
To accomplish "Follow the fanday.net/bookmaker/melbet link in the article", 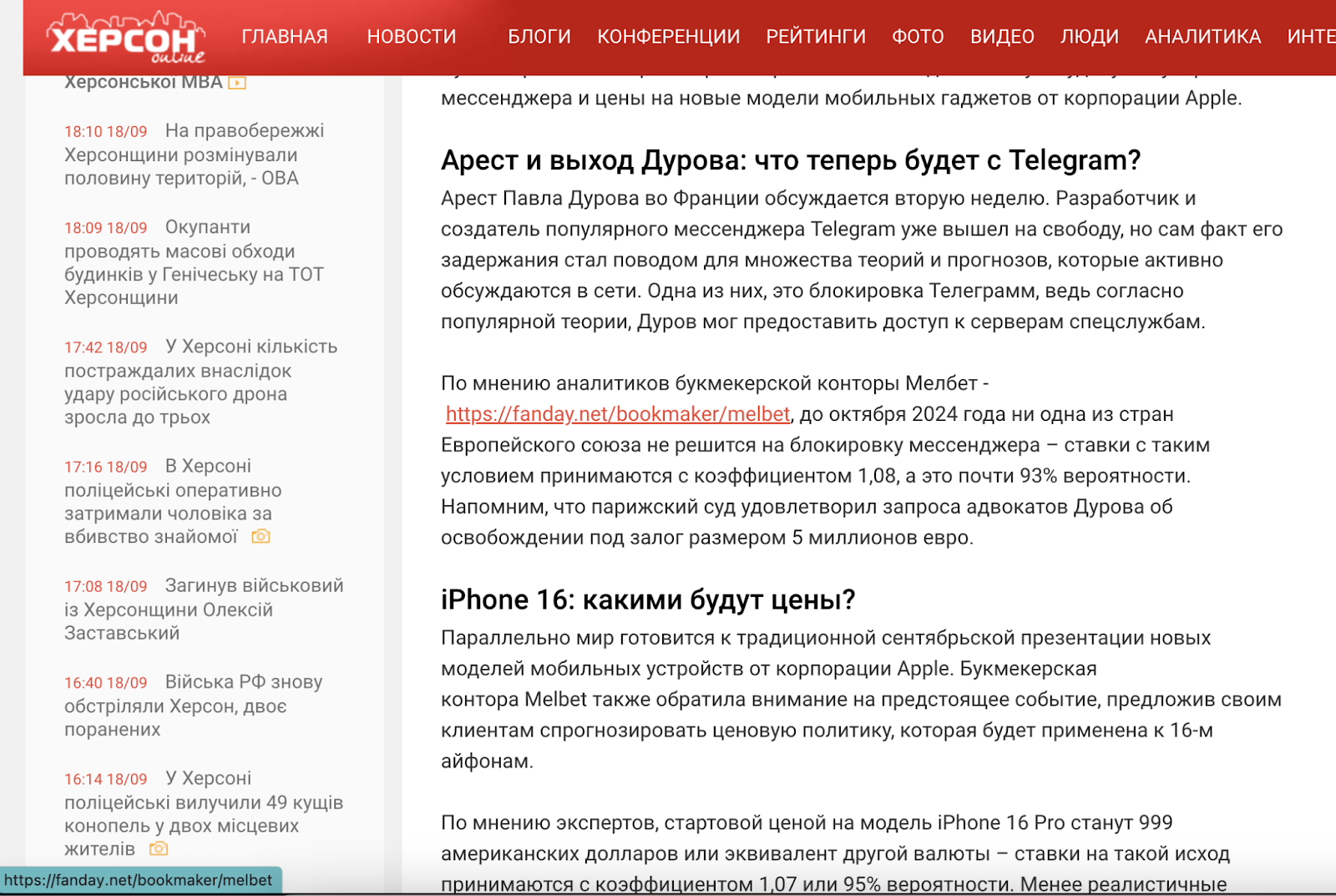I will point(618,414).
